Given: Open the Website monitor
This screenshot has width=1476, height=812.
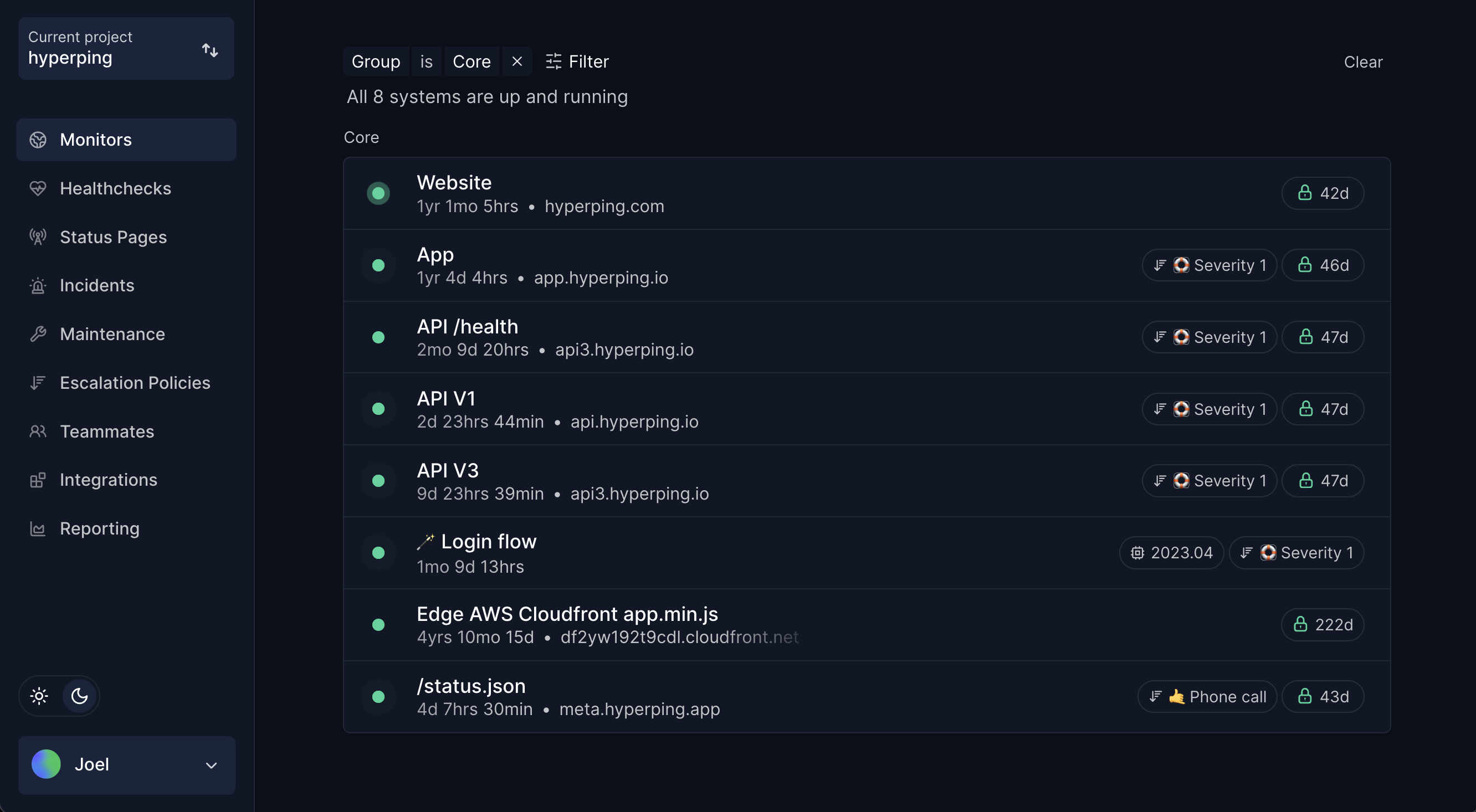Looking at the screenshot, I should tap(867, 193).
